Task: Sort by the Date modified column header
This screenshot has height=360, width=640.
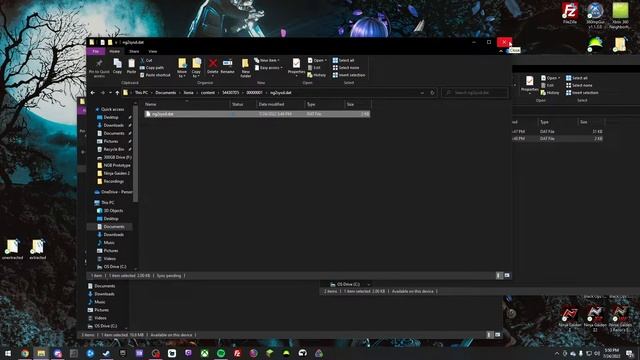Action: [280, 104]
